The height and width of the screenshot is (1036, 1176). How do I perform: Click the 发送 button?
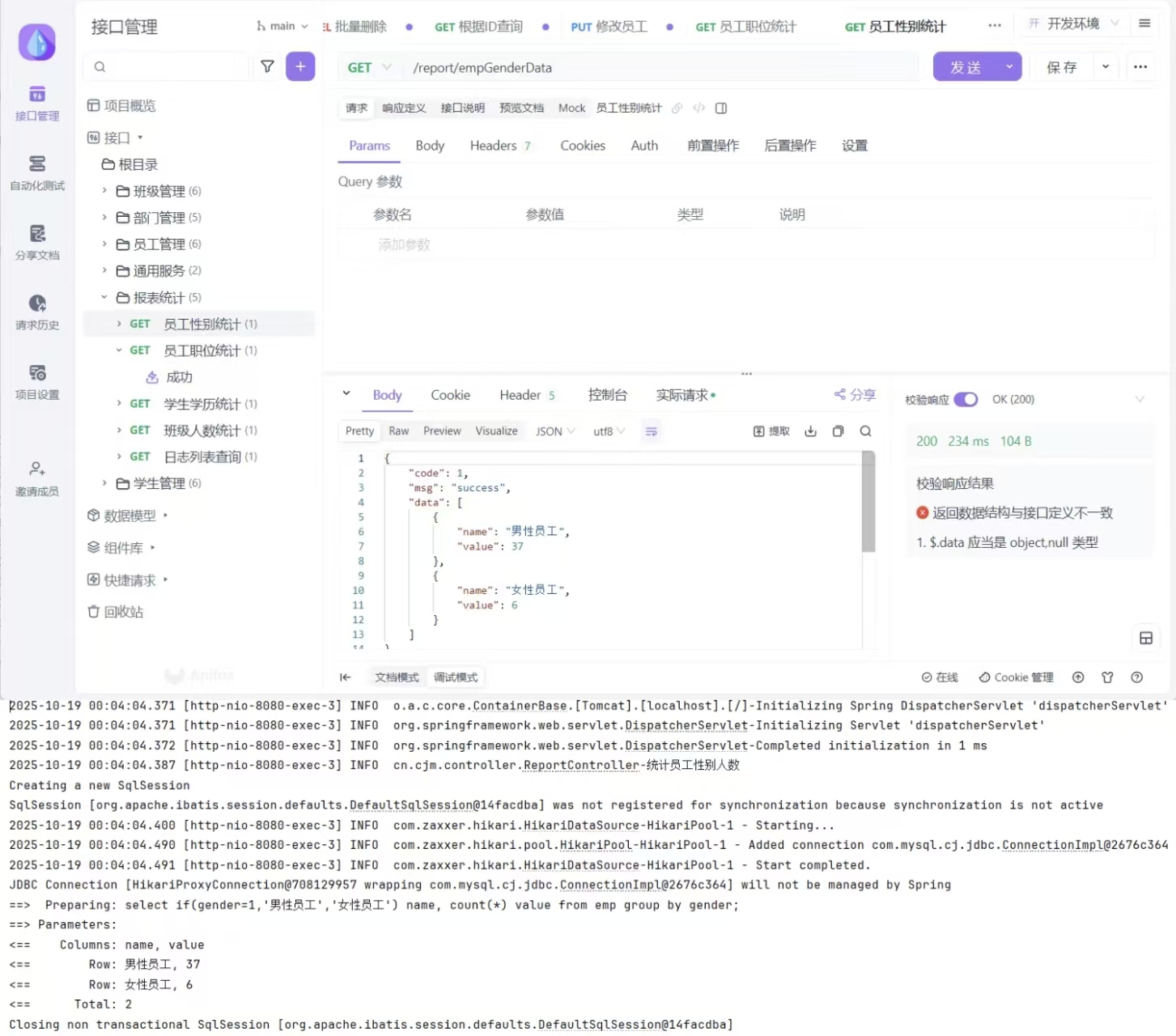(966, 67)
